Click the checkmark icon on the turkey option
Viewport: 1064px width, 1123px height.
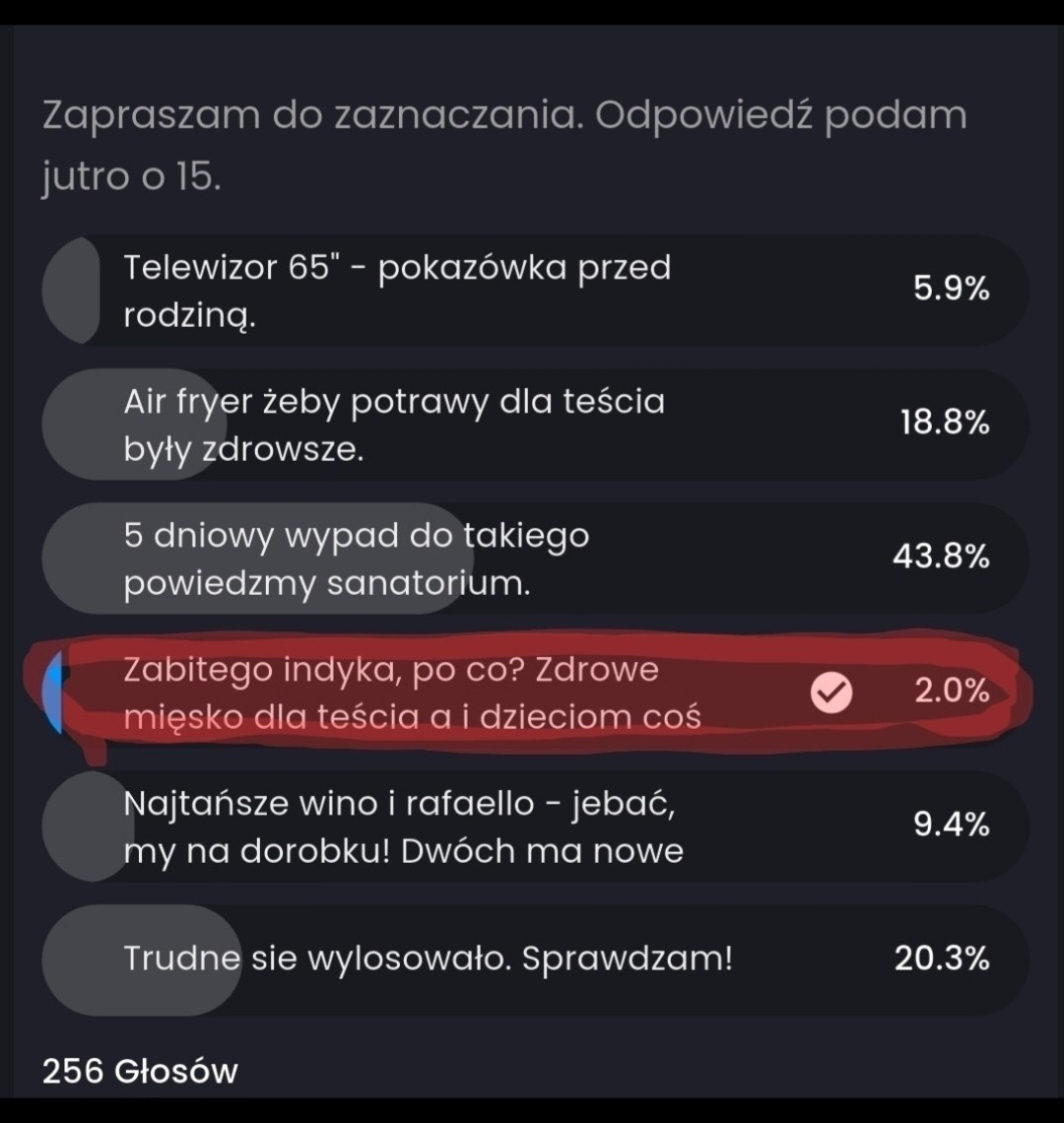point(831,694)
